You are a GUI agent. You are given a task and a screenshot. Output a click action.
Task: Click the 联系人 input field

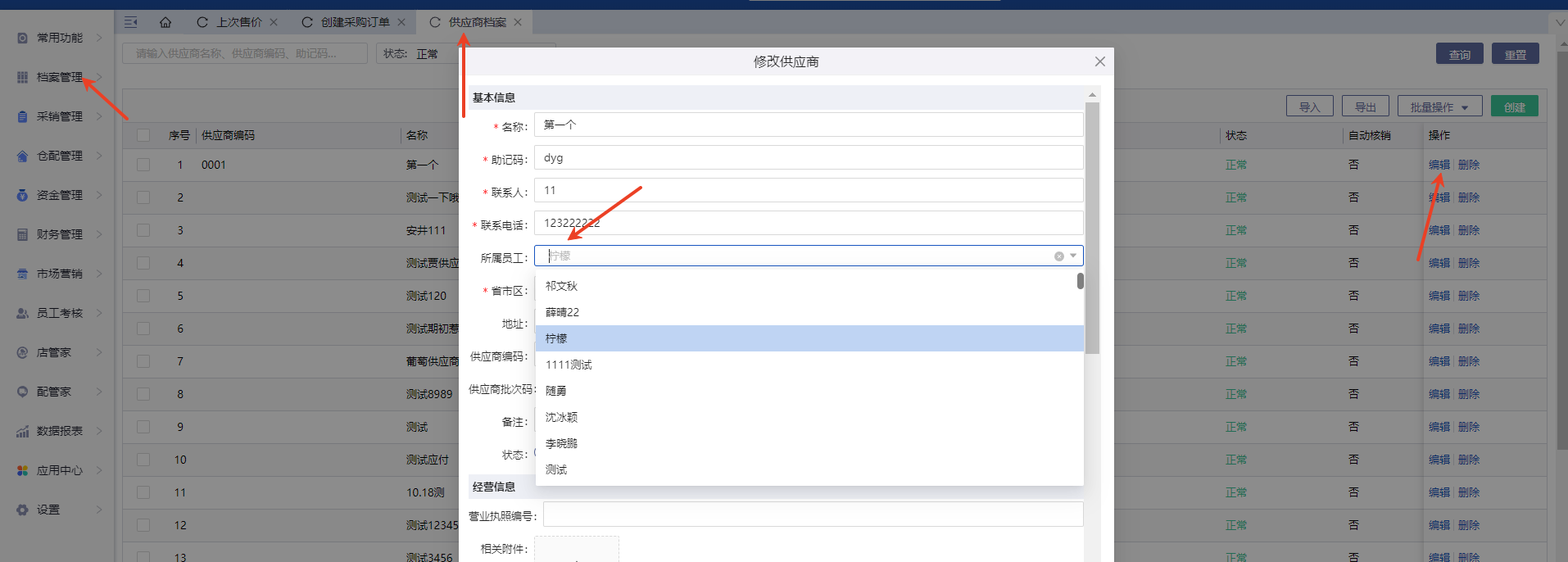(808, 190)
